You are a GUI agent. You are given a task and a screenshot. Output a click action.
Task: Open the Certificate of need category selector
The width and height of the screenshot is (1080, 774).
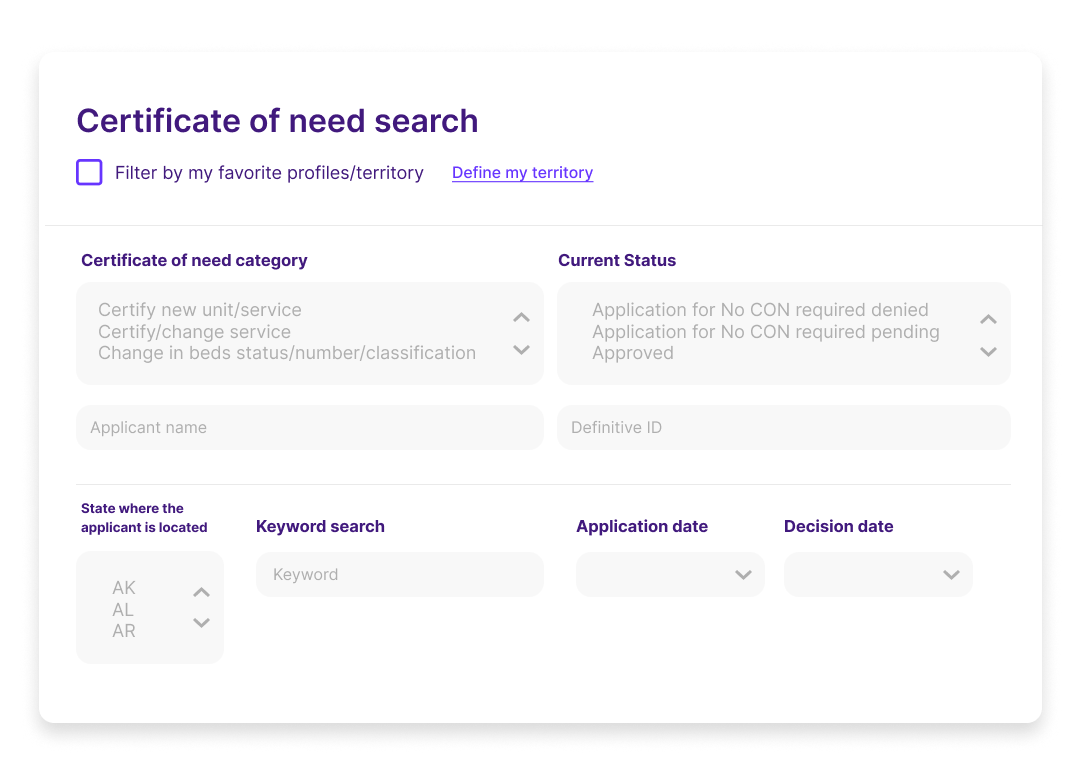tap(310, 333)
